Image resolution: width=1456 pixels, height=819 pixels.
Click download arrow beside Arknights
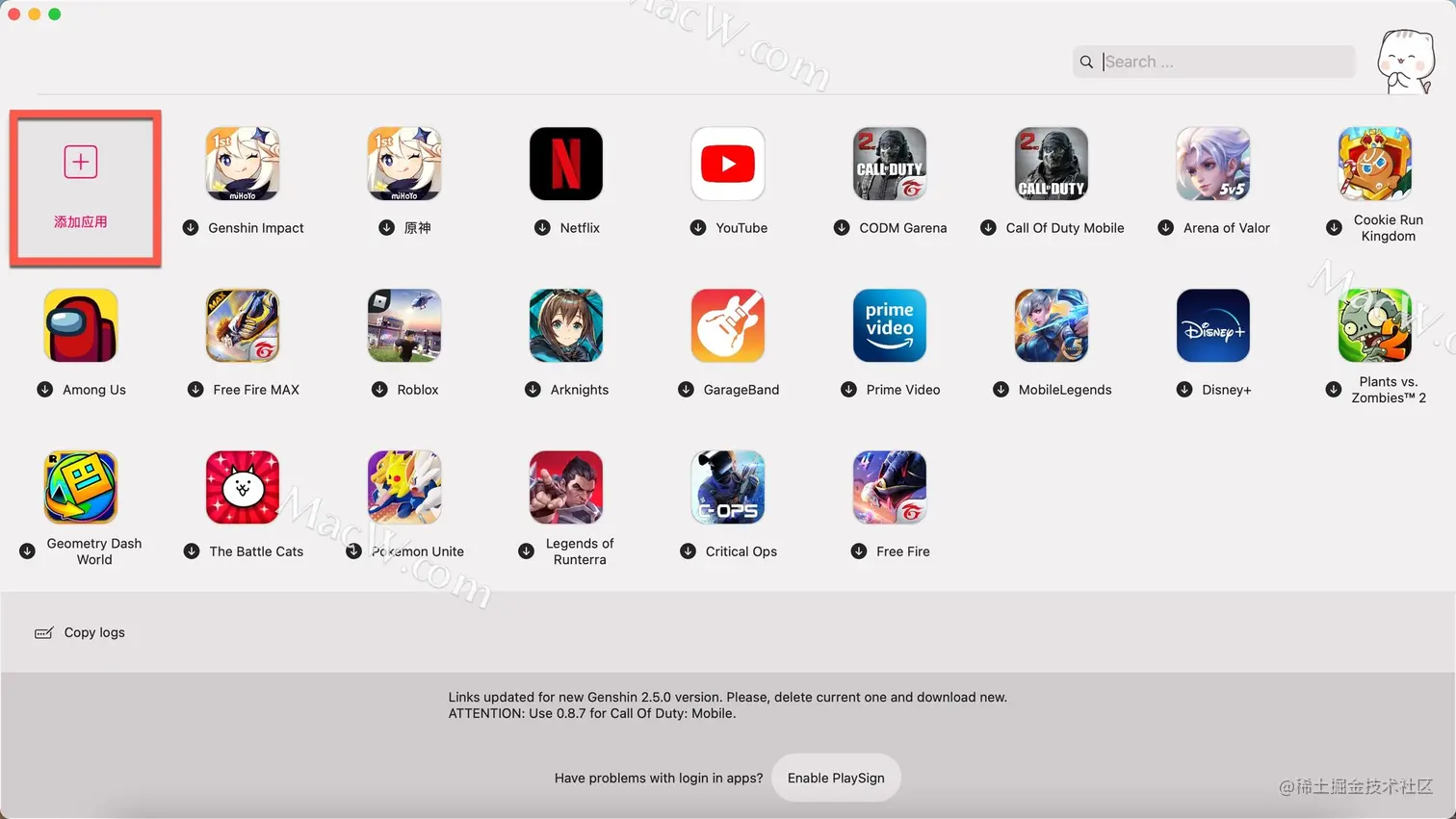(533, 390)
